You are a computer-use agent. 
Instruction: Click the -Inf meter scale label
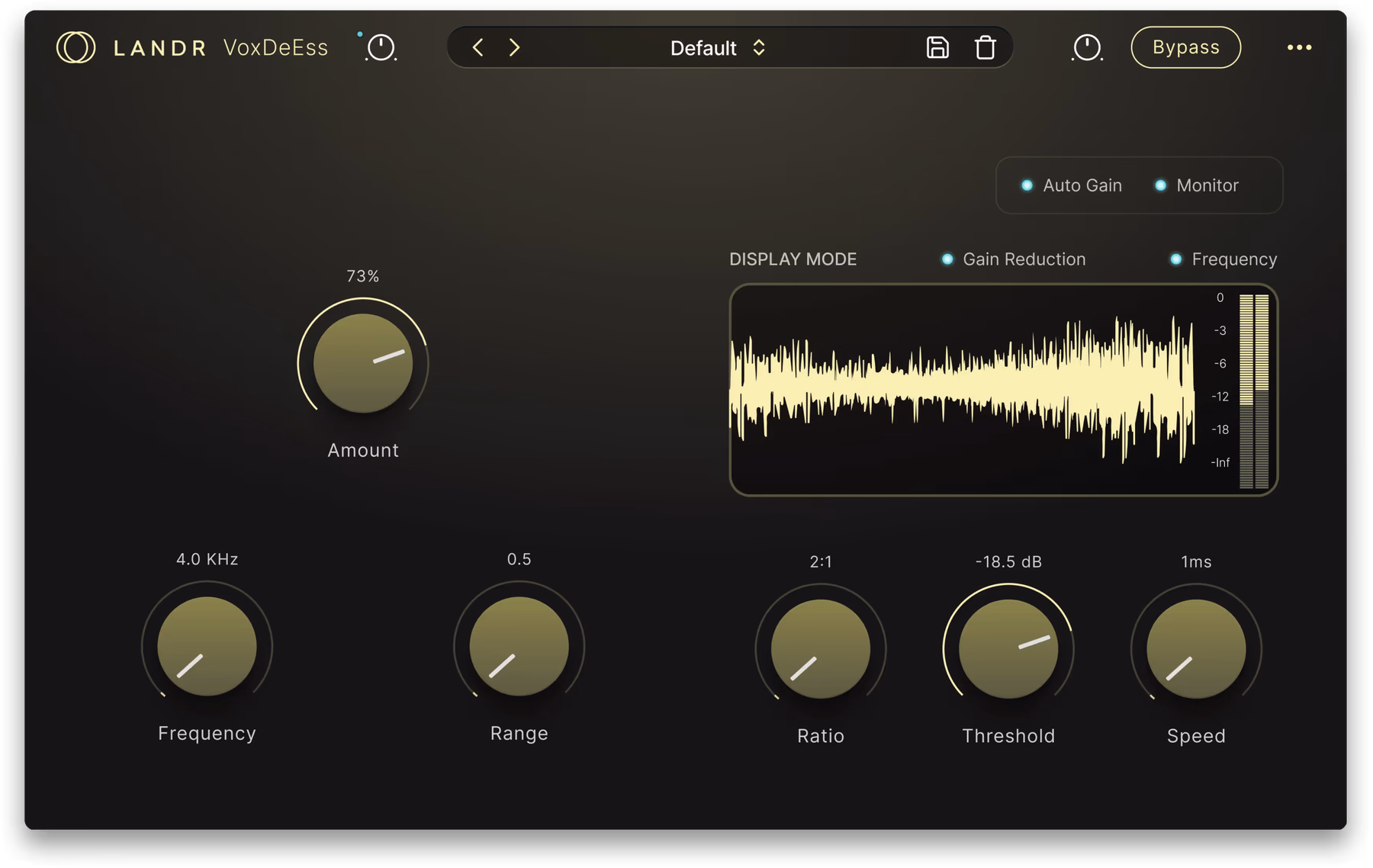click(1220, 462)
